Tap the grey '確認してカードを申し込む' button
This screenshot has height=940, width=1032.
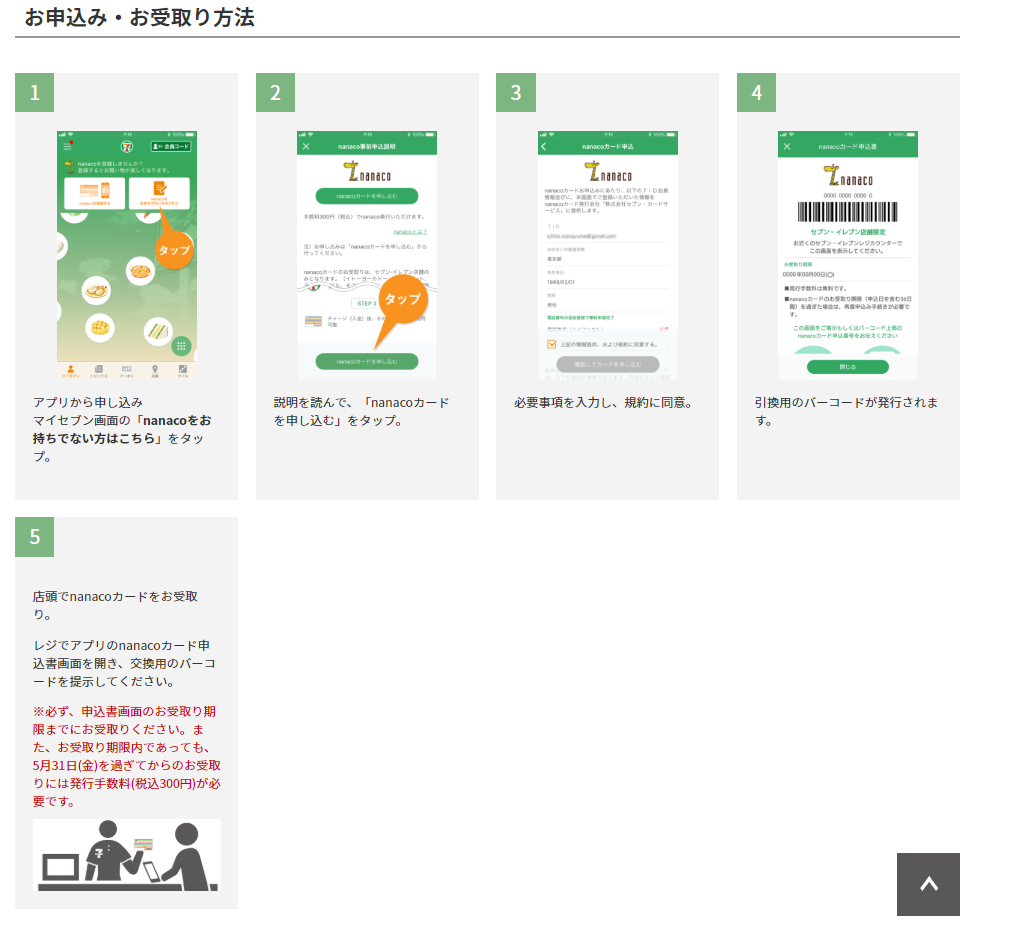(607, 364)
